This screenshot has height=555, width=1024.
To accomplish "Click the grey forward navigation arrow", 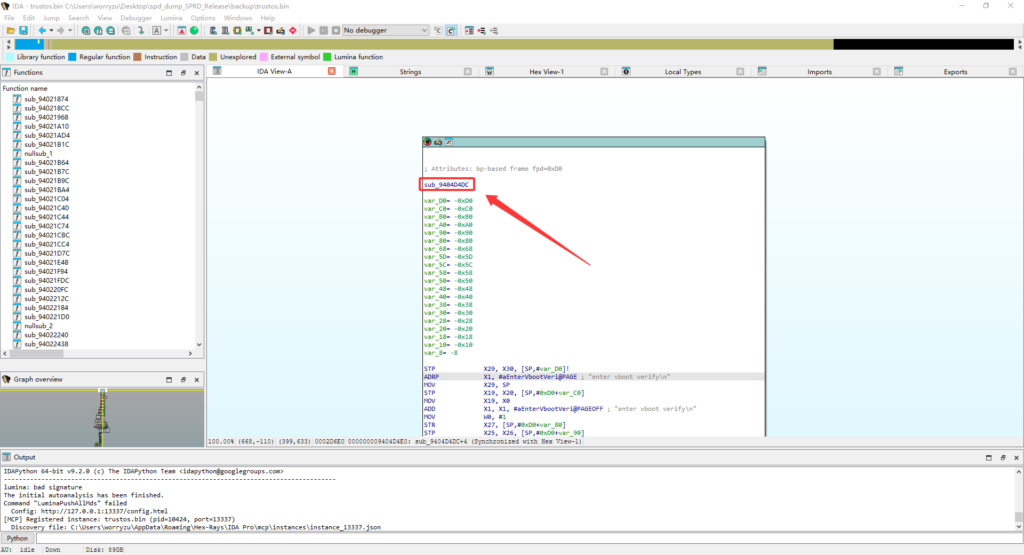I will point(61,31).
